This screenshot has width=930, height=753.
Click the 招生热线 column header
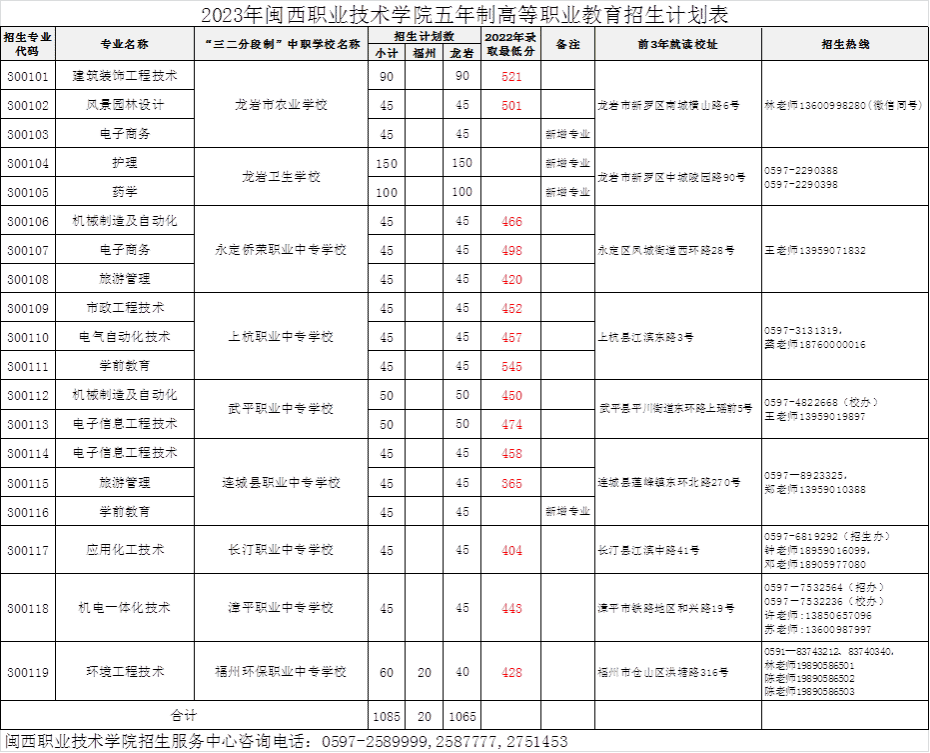[844, 45]
